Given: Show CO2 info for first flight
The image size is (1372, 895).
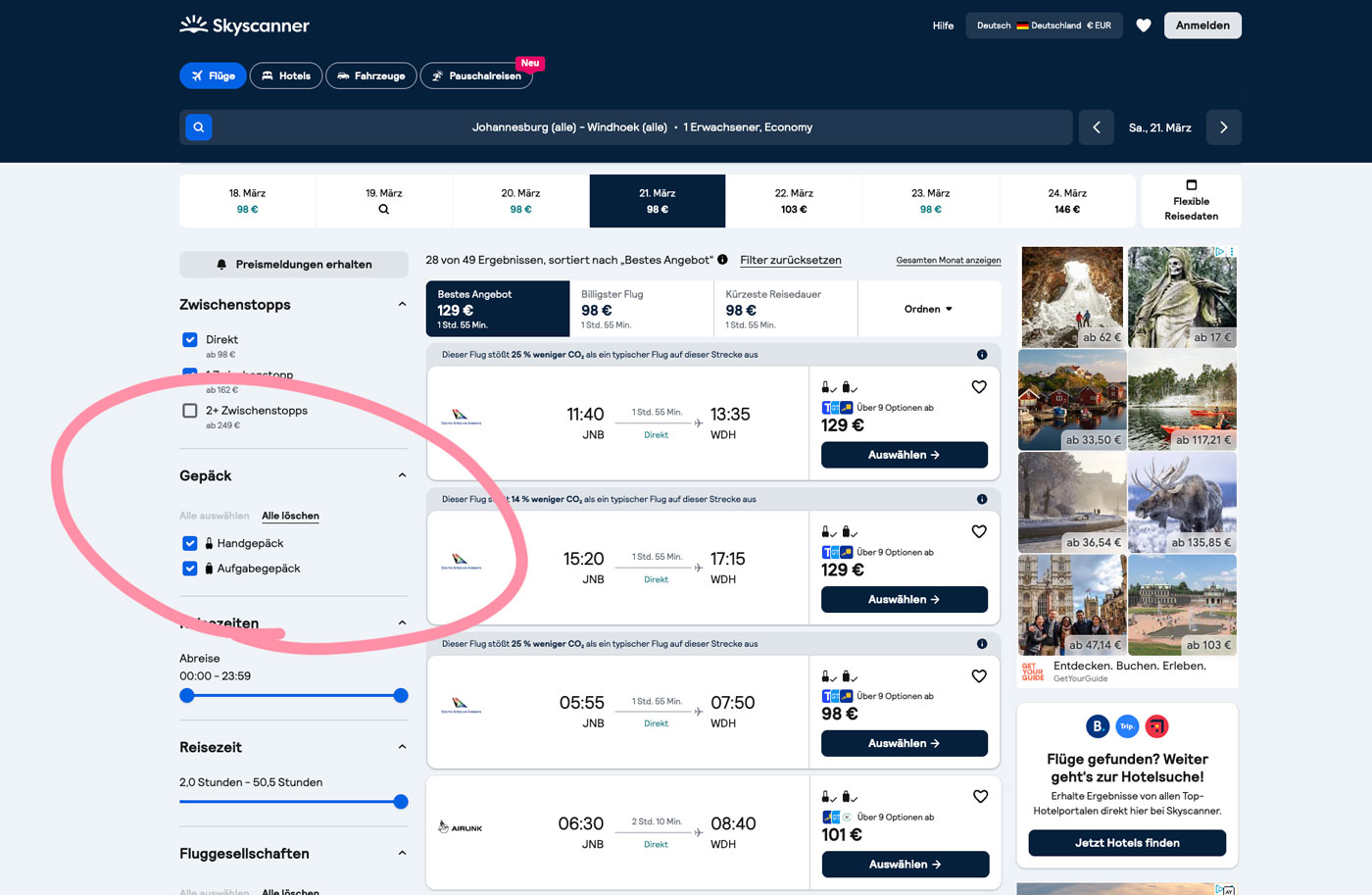Looking at the screenshot, I should (x=981, y=355).
